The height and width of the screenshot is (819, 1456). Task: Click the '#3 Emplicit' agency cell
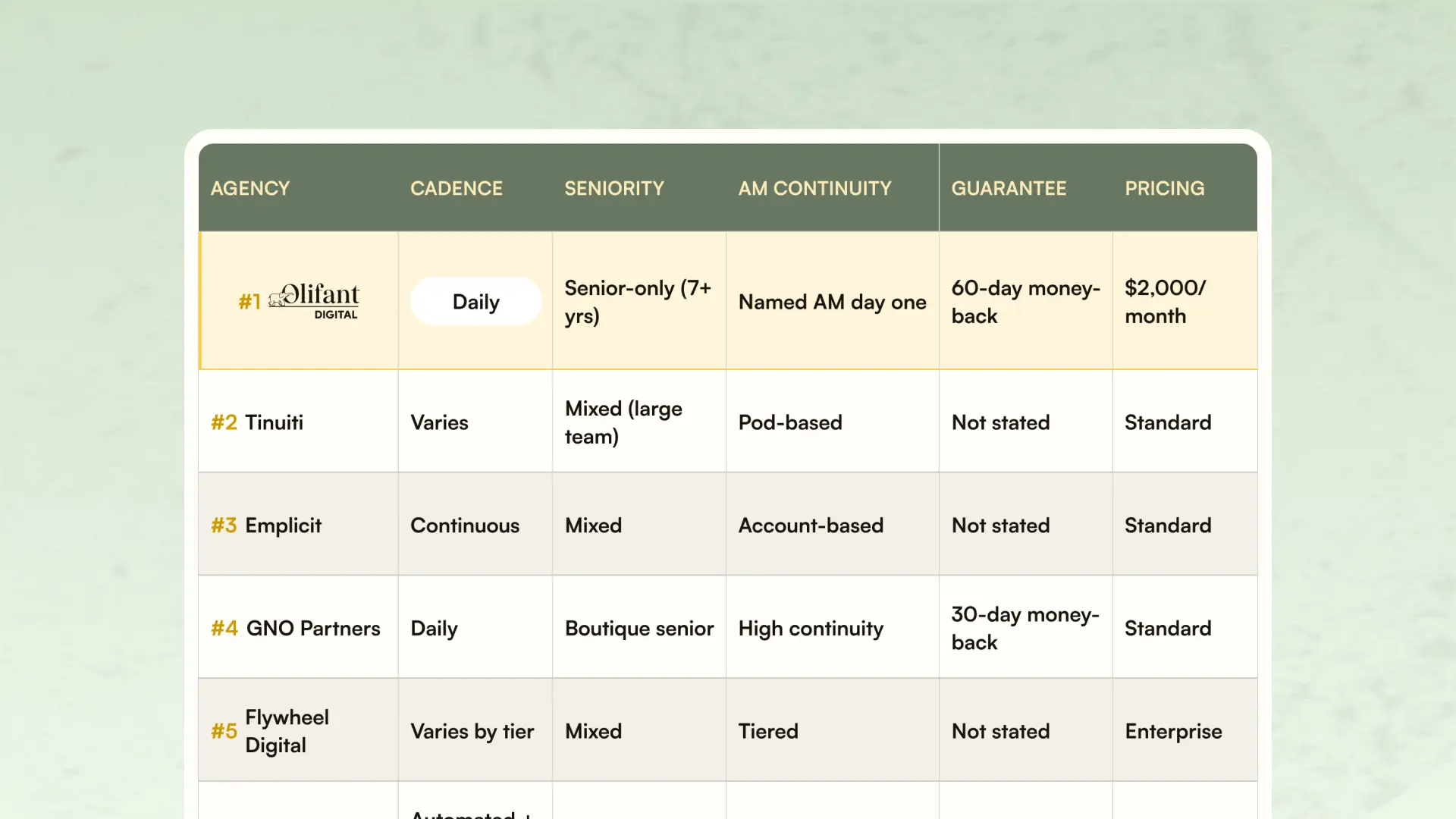pyautogui.click(x=299, y=525)
